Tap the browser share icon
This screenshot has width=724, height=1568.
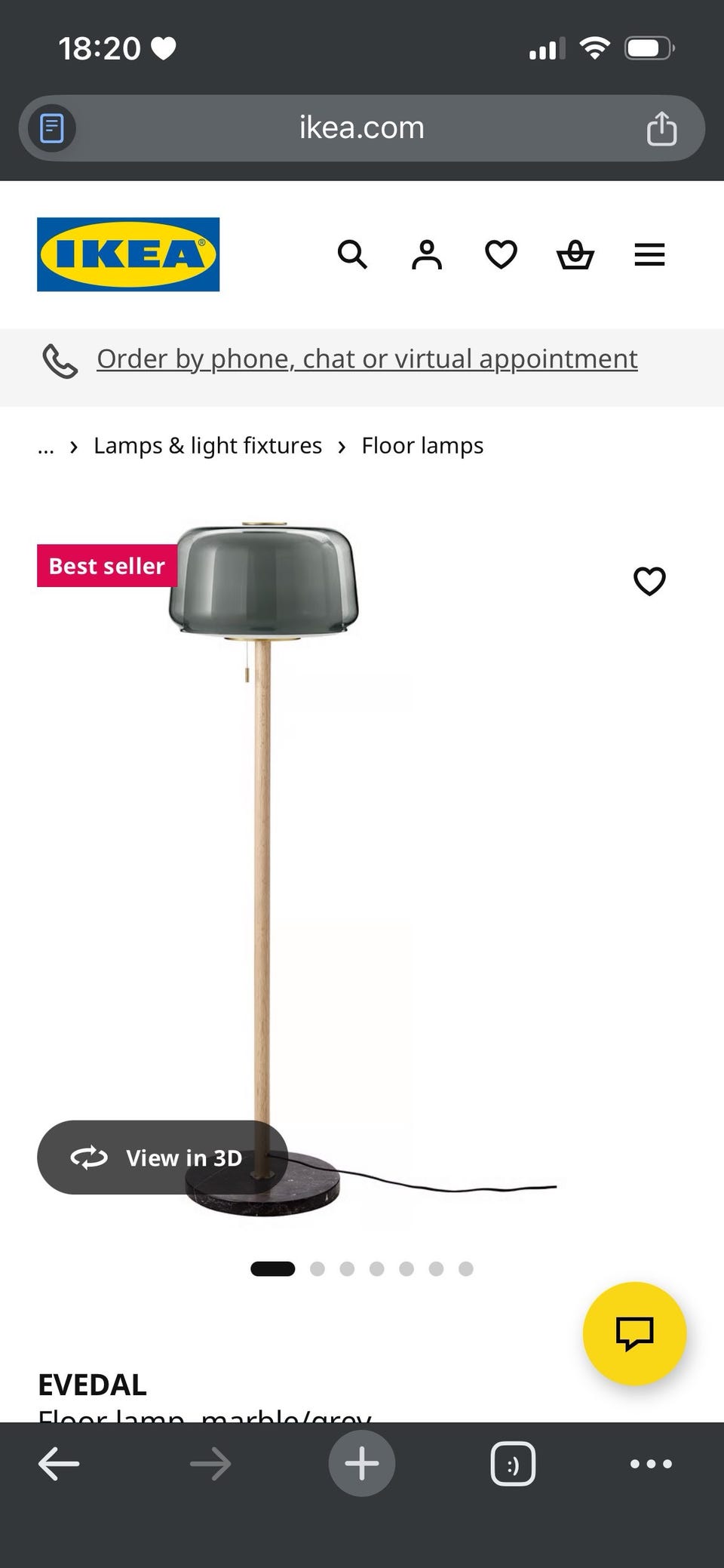coord(661,128)
